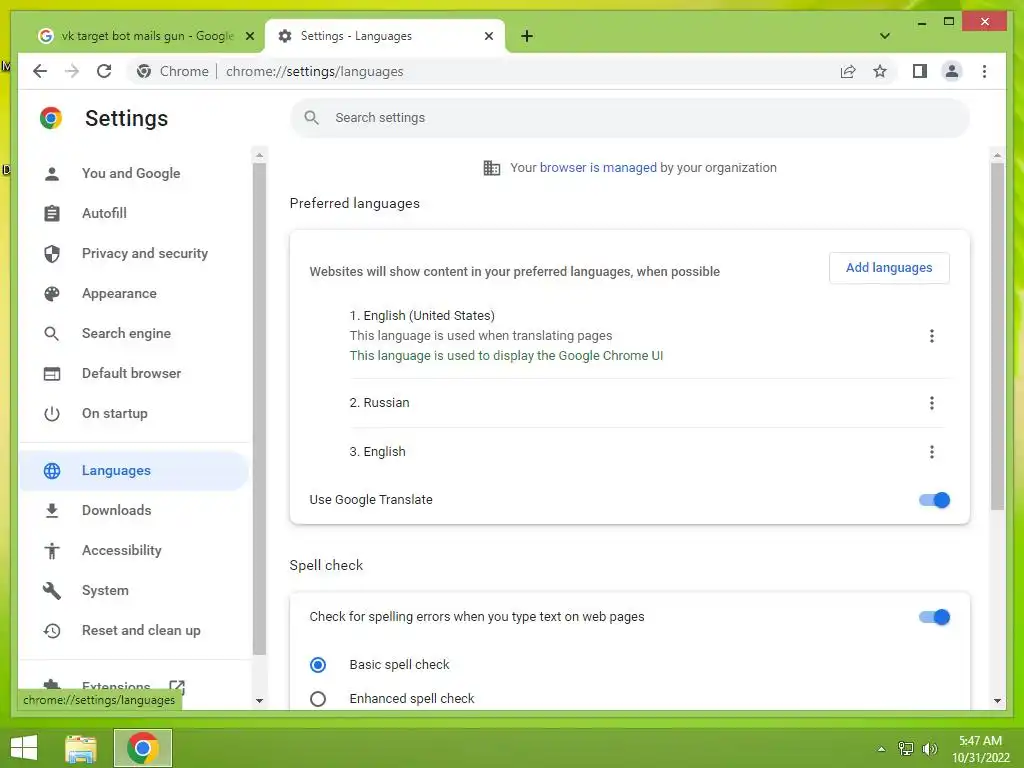Click the Chrome logo next to Settings

pyautogui.click(x=51, y=118)
